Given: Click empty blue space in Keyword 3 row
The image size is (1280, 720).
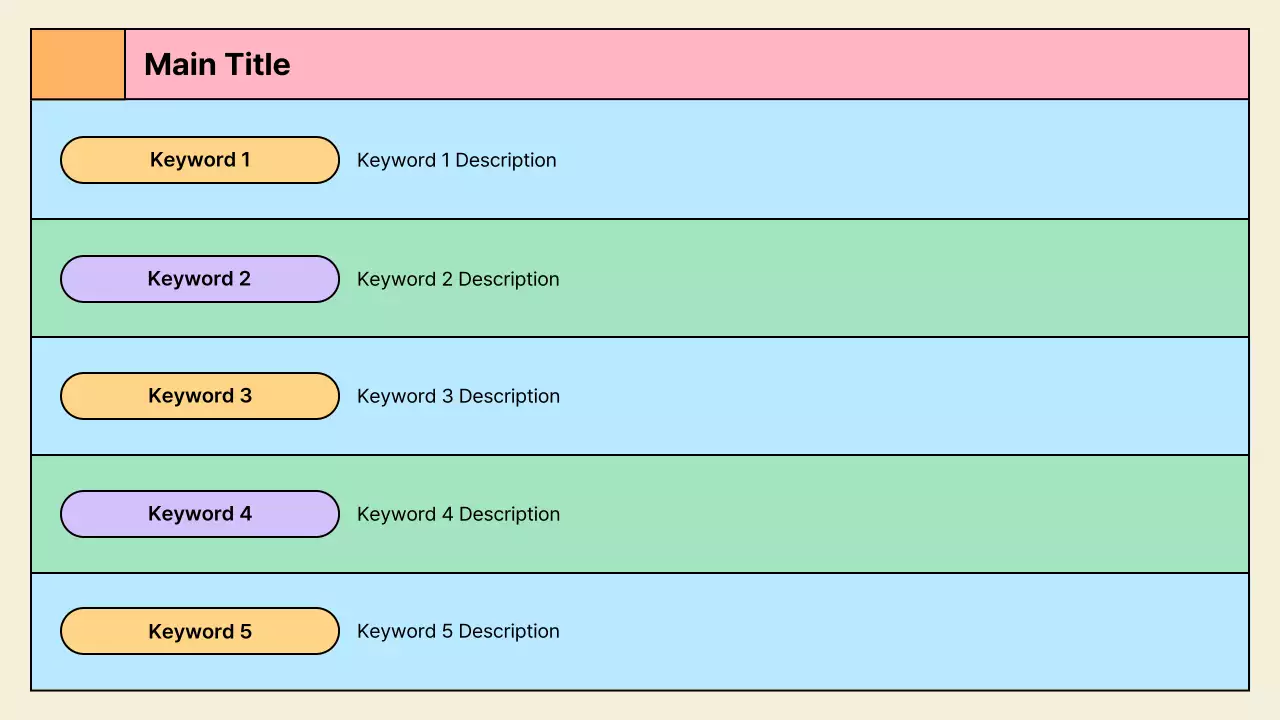Looking at the screenshot, I should pos(900,396).
